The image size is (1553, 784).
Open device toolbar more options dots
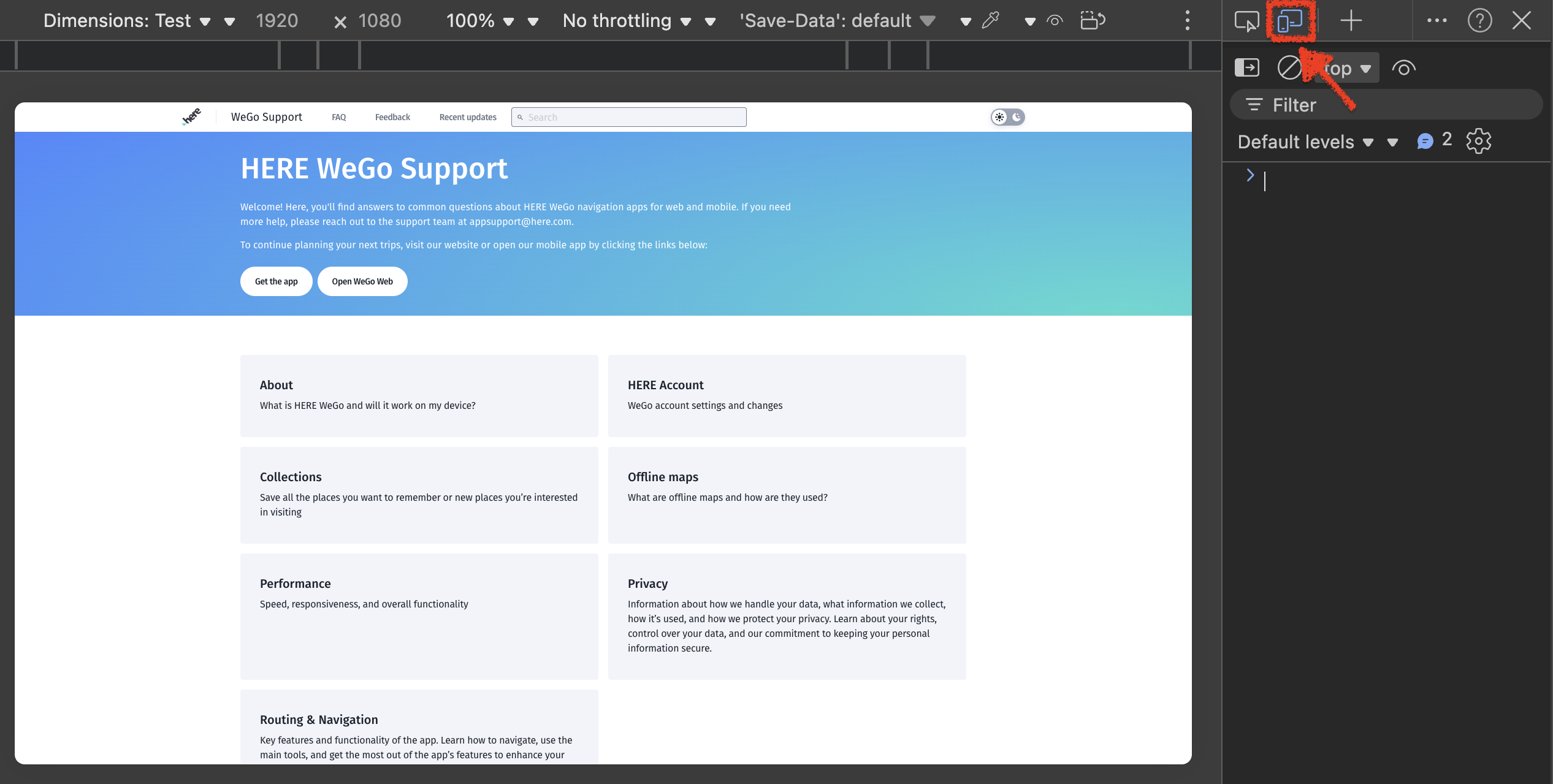(x=1188, y=21)
